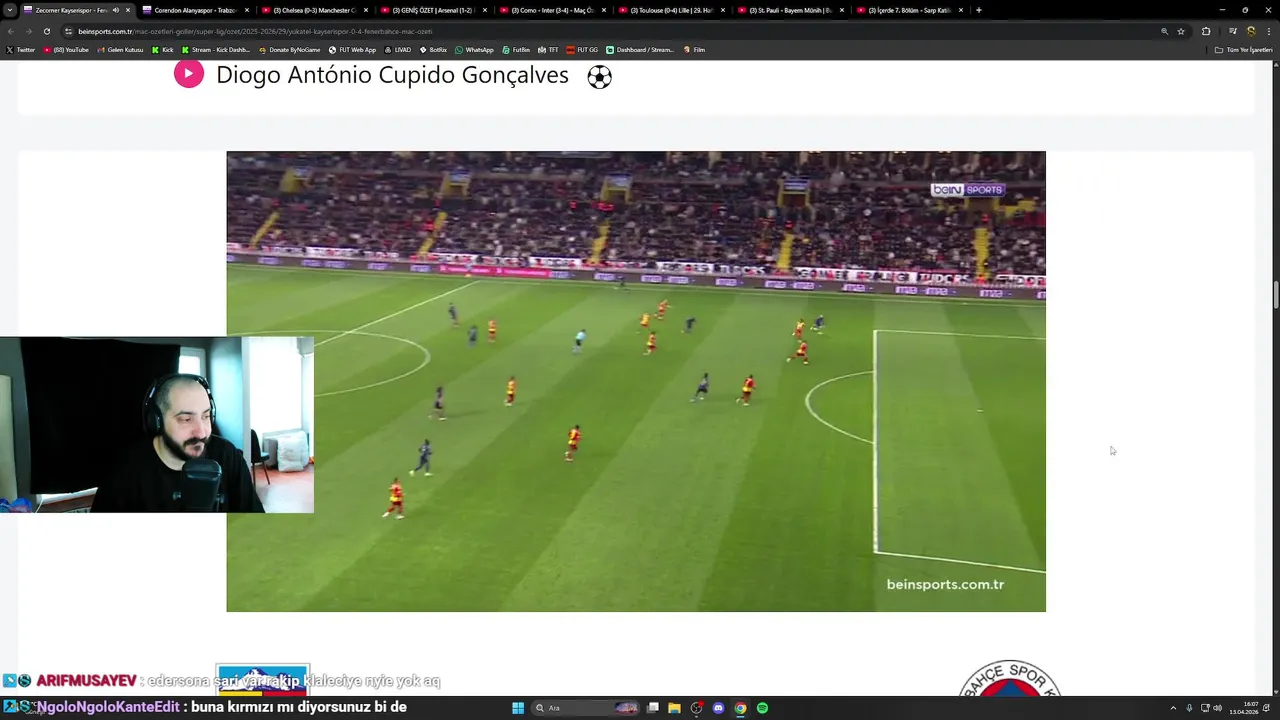
Task: Open the Kick bookmark
Action: (163, 50)
